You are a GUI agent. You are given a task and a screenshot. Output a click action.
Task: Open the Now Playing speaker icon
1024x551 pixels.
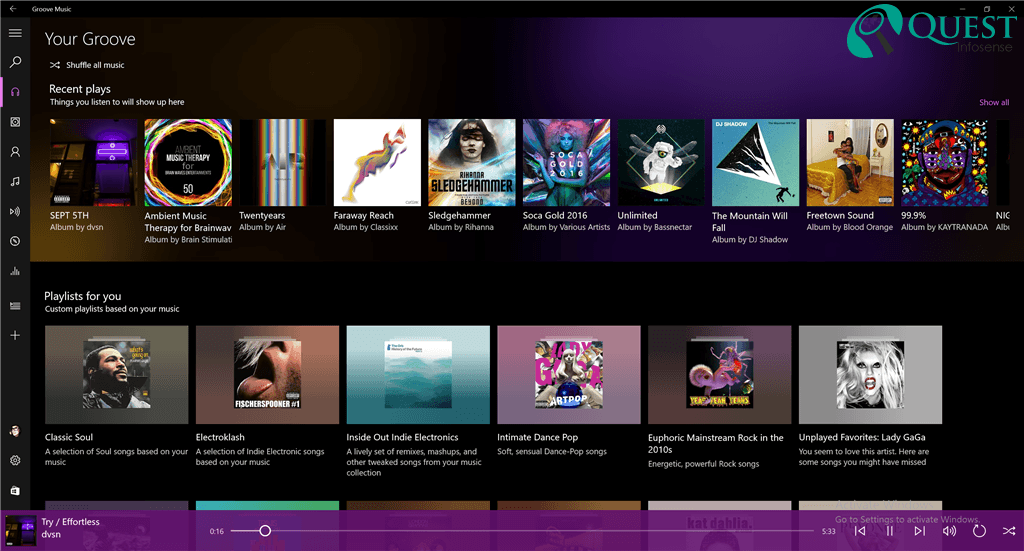coord(15,211)
